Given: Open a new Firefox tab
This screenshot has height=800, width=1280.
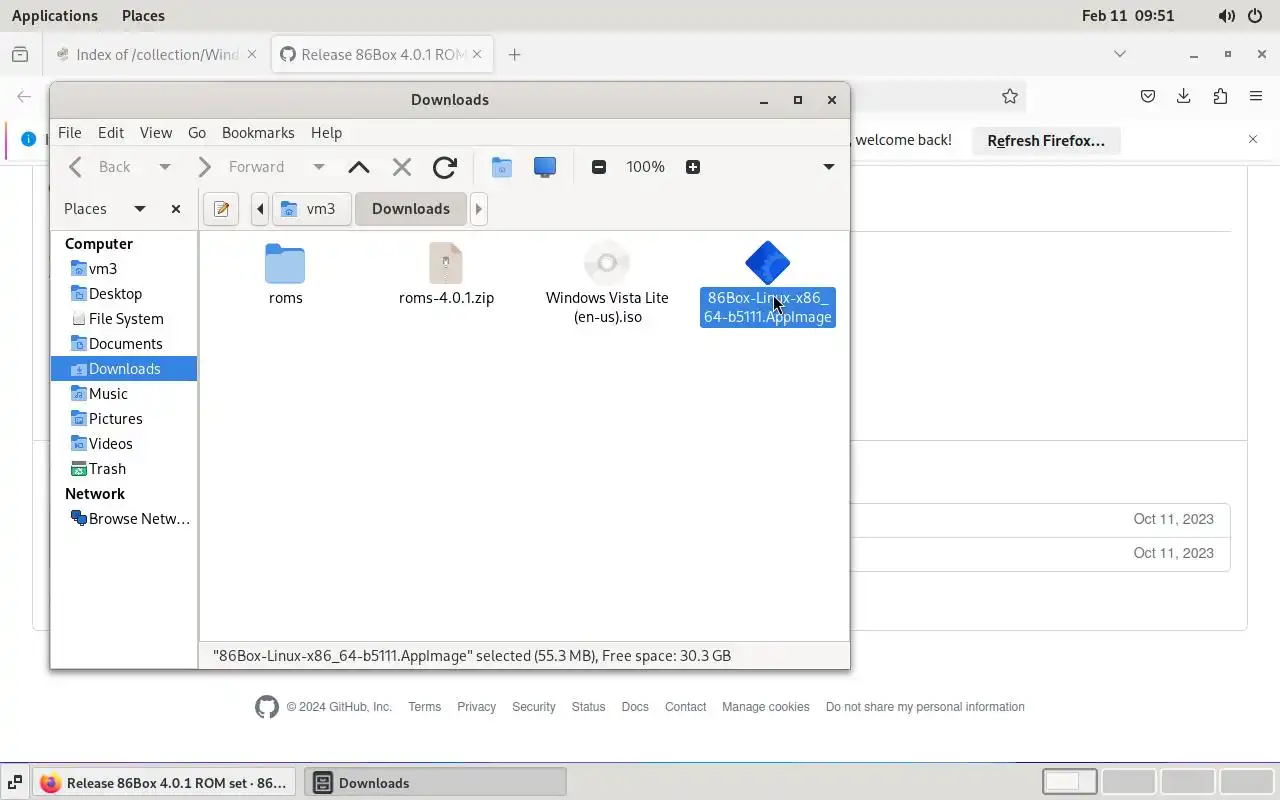Looking at the screenshot, I should pyautogui.click(x=514, y=54).
